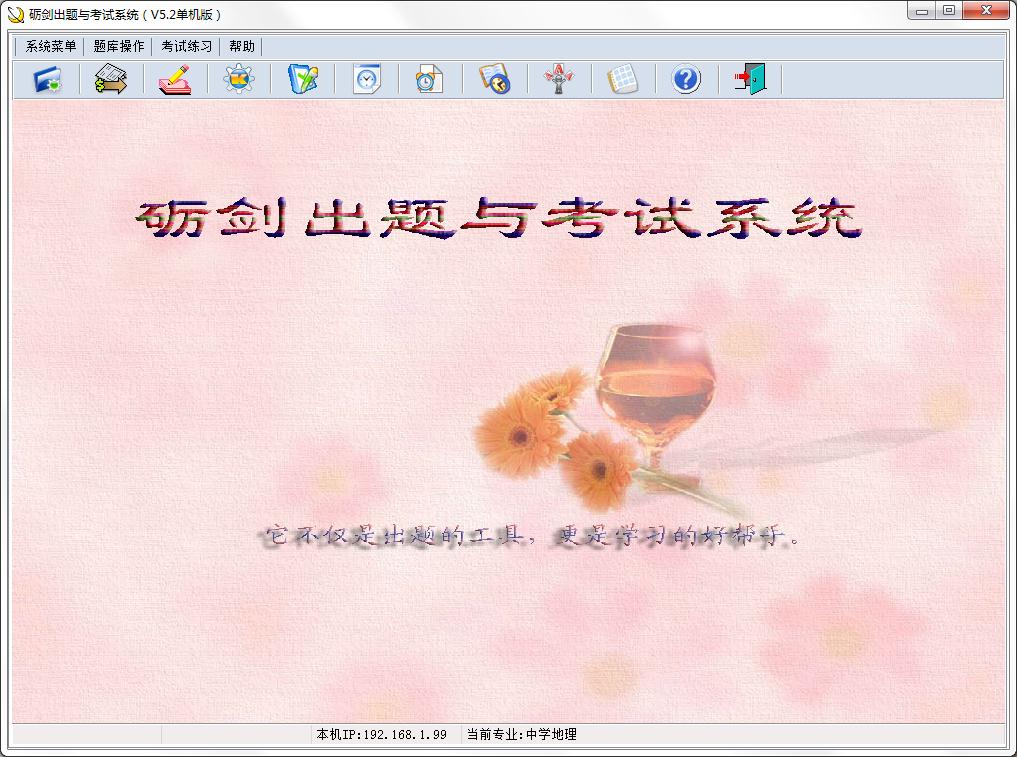Maximize the 砺剑出题与考试系统 window
The height and width of the screenshot is (757, 1017).
(949, 11)
